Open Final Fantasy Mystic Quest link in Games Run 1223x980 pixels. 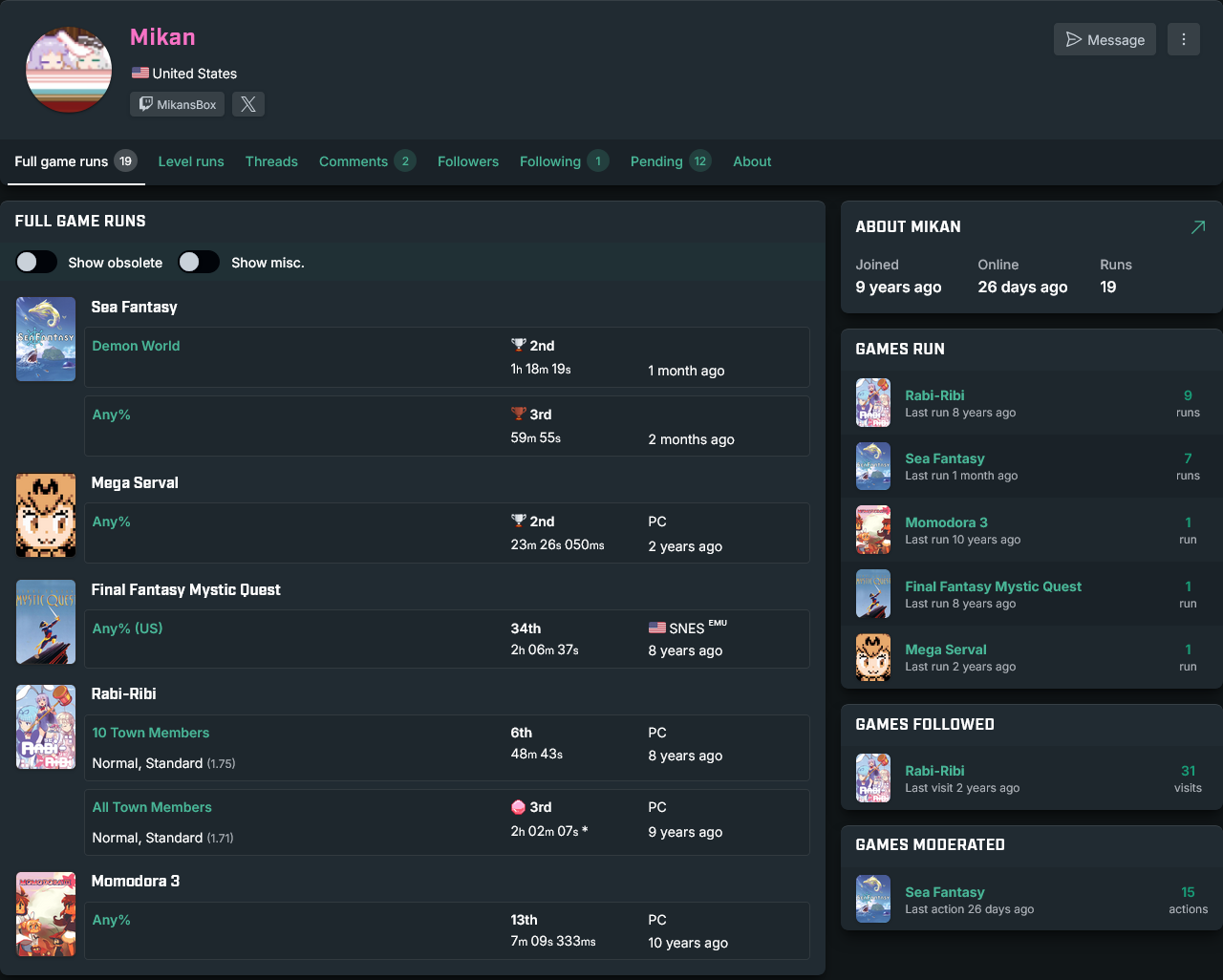pos(994,586)
